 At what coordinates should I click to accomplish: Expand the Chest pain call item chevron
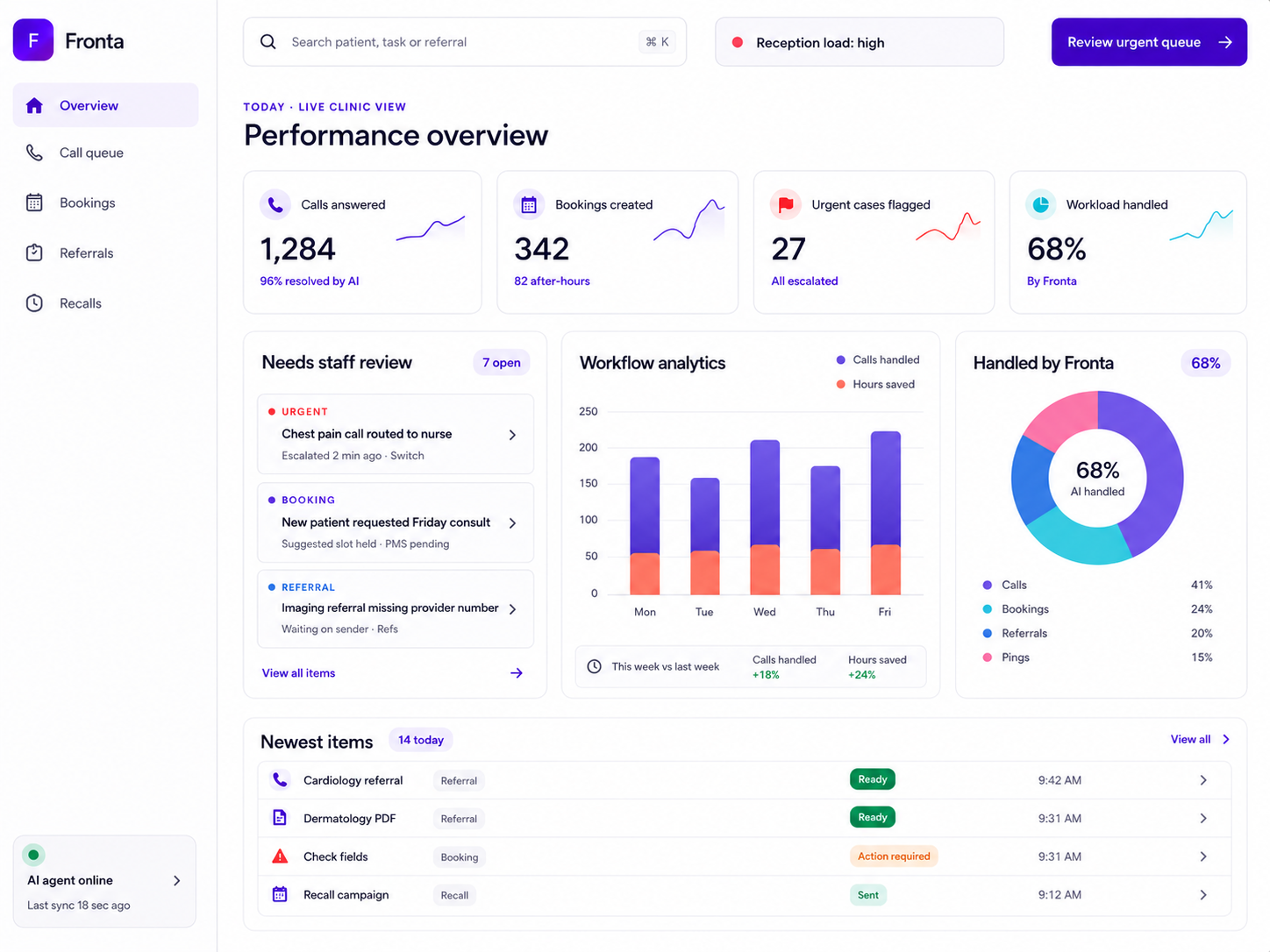click(x=513, y=435)
